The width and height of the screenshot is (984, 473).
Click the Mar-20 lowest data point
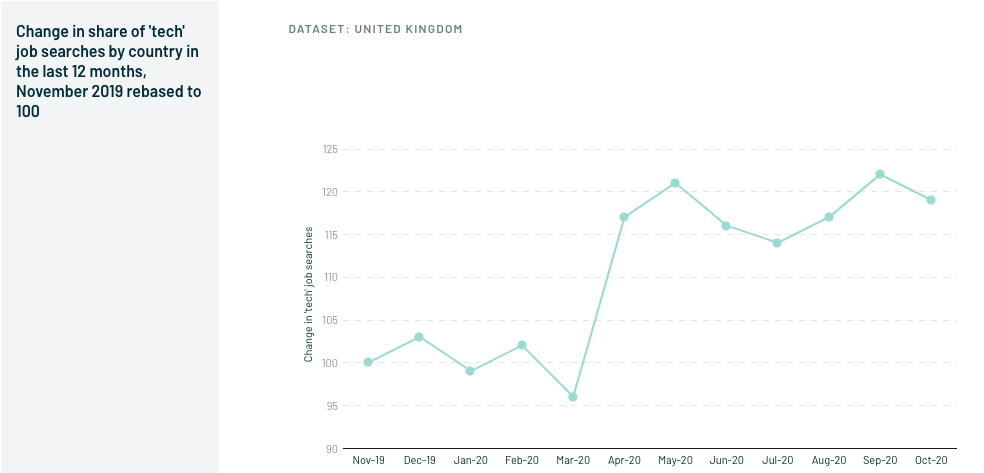[573, 396]
